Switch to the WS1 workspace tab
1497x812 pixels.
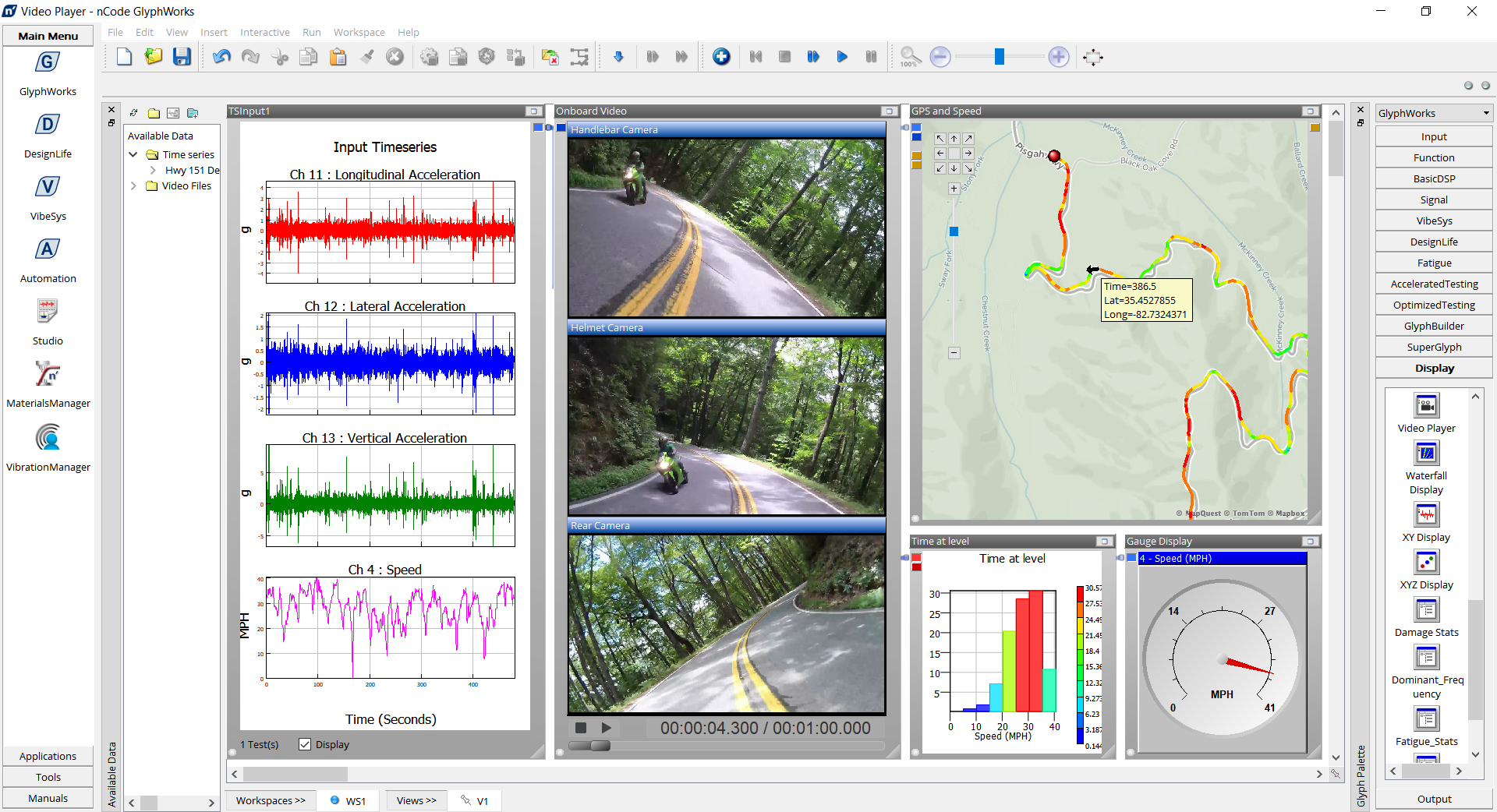348,801
